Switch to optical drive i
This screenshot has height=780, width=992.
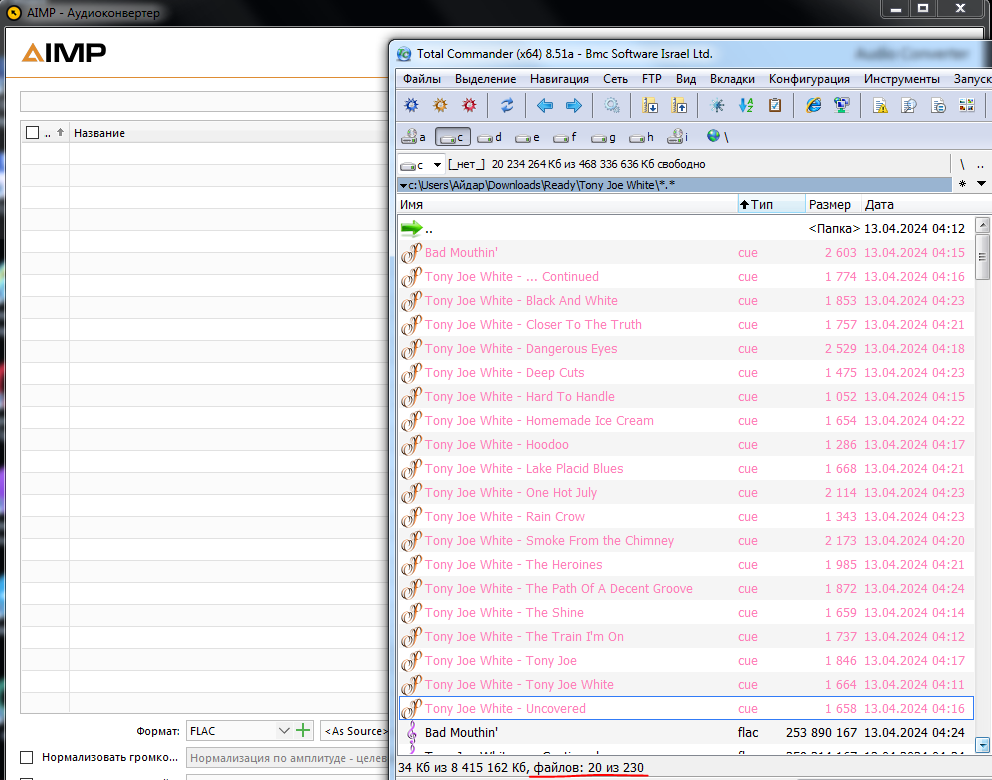click(678, 137)
